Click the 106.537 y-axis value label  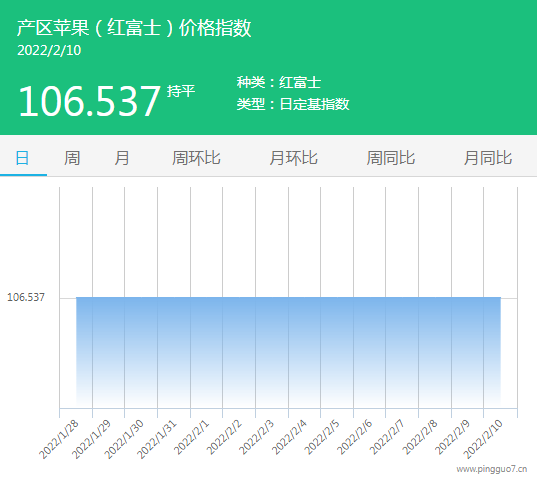click(26, 297)
